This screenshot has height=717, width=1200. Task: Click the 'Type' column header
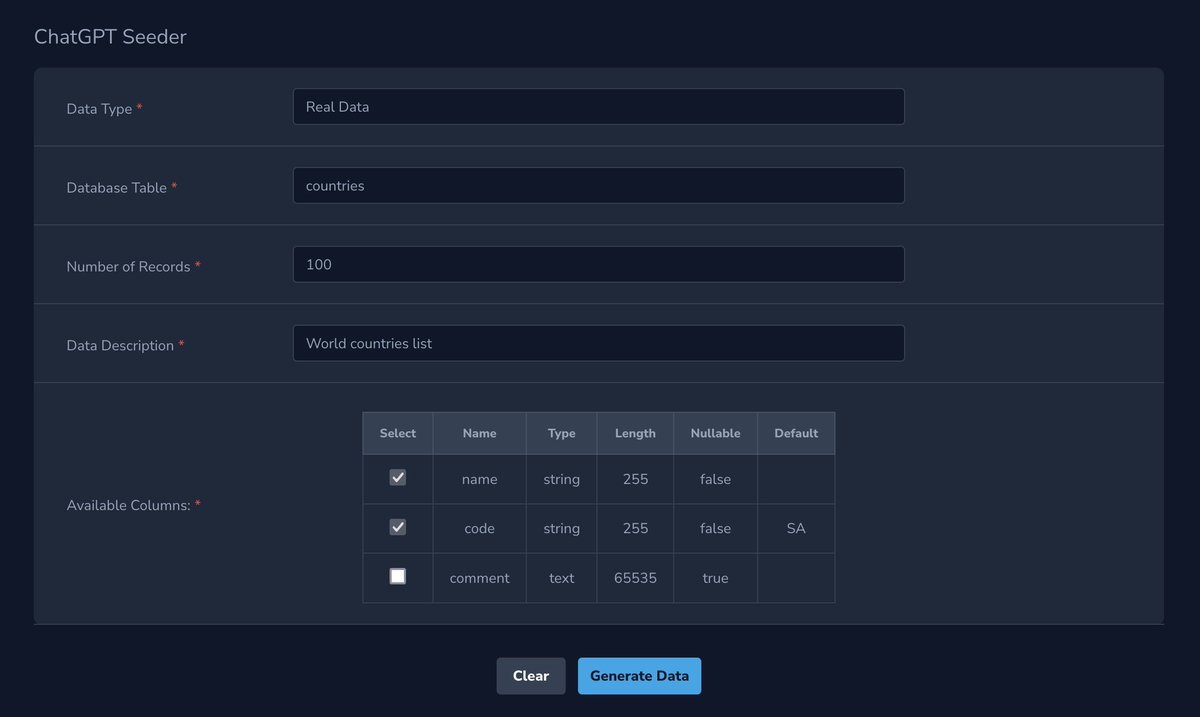562,433
